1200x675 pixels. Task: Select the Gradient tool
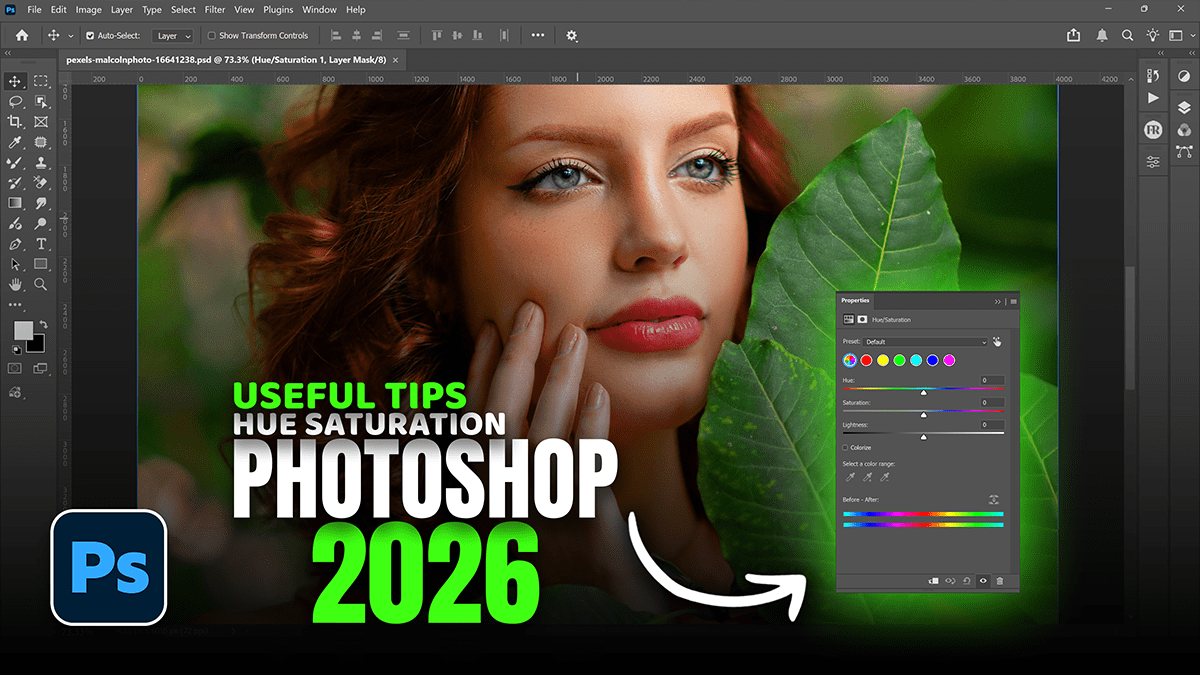(15, 203)
